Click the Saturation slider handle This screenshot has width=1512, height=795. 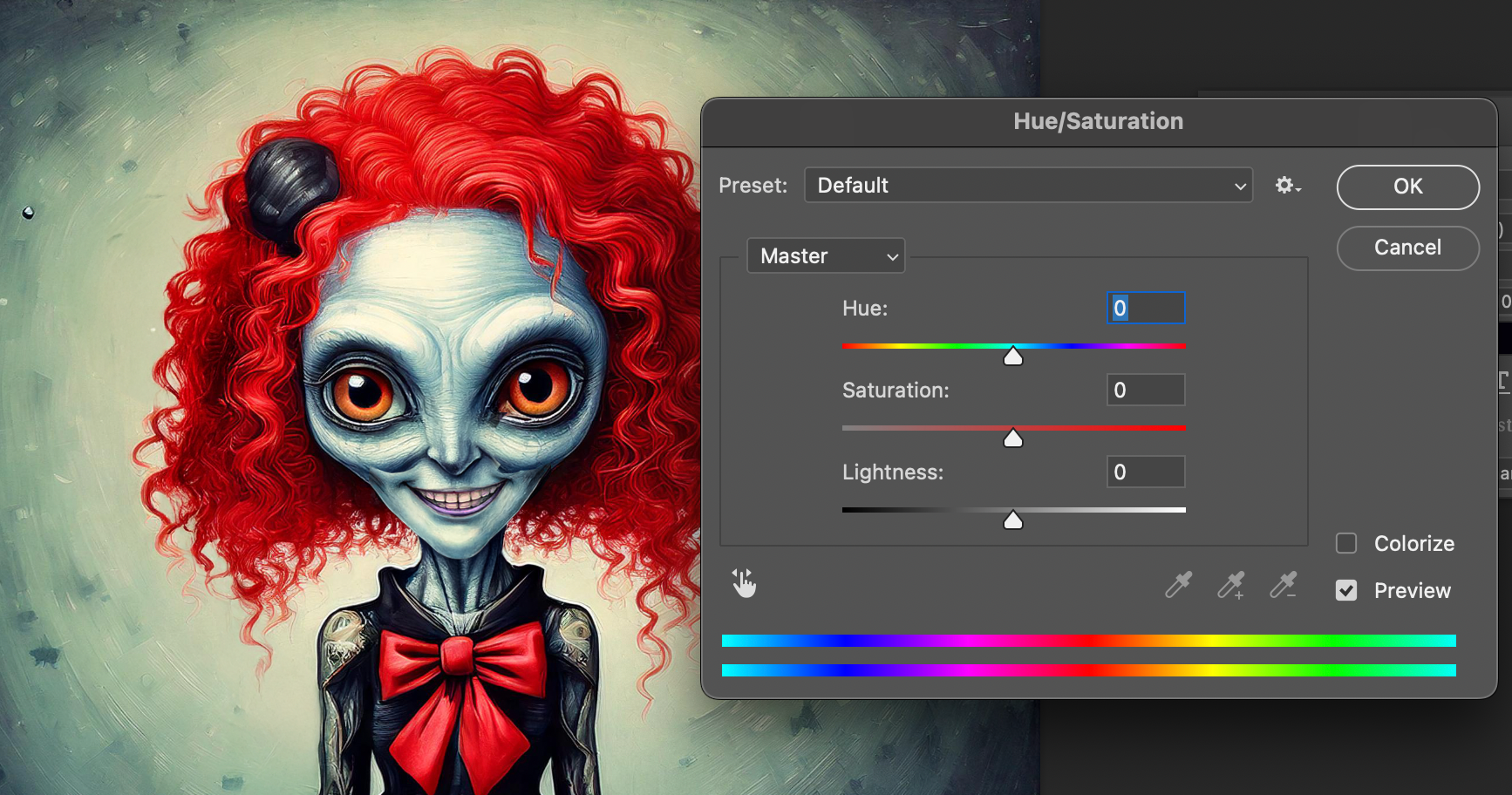(1013, 438)
